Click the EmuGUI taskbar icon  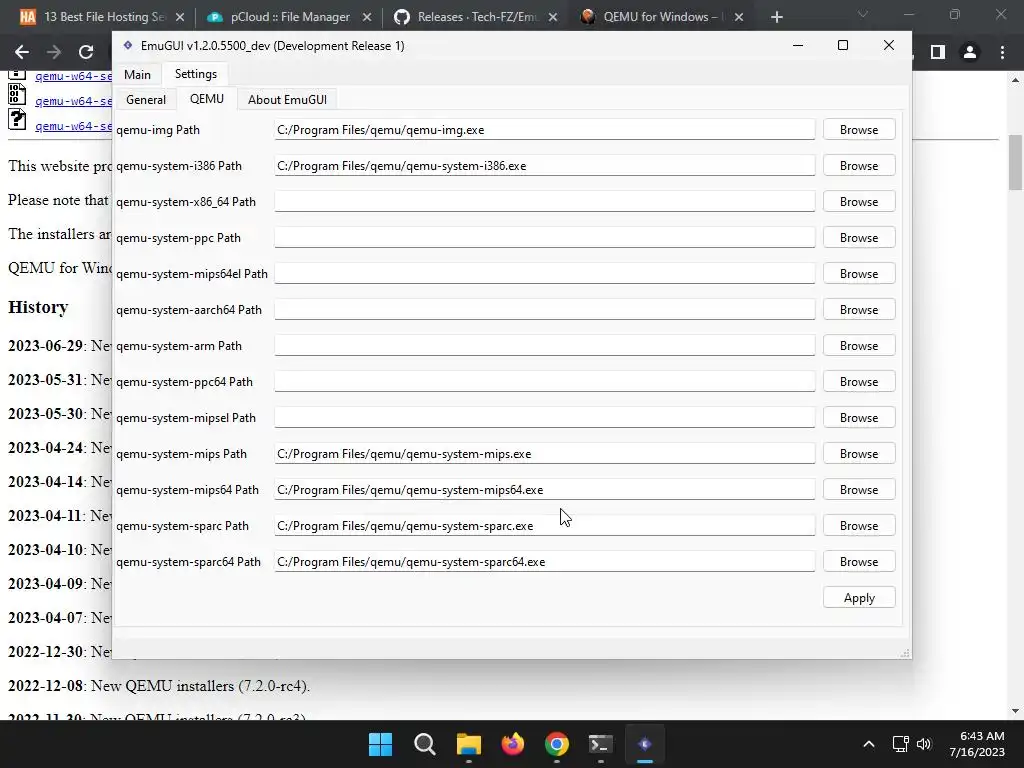[645, 744]
